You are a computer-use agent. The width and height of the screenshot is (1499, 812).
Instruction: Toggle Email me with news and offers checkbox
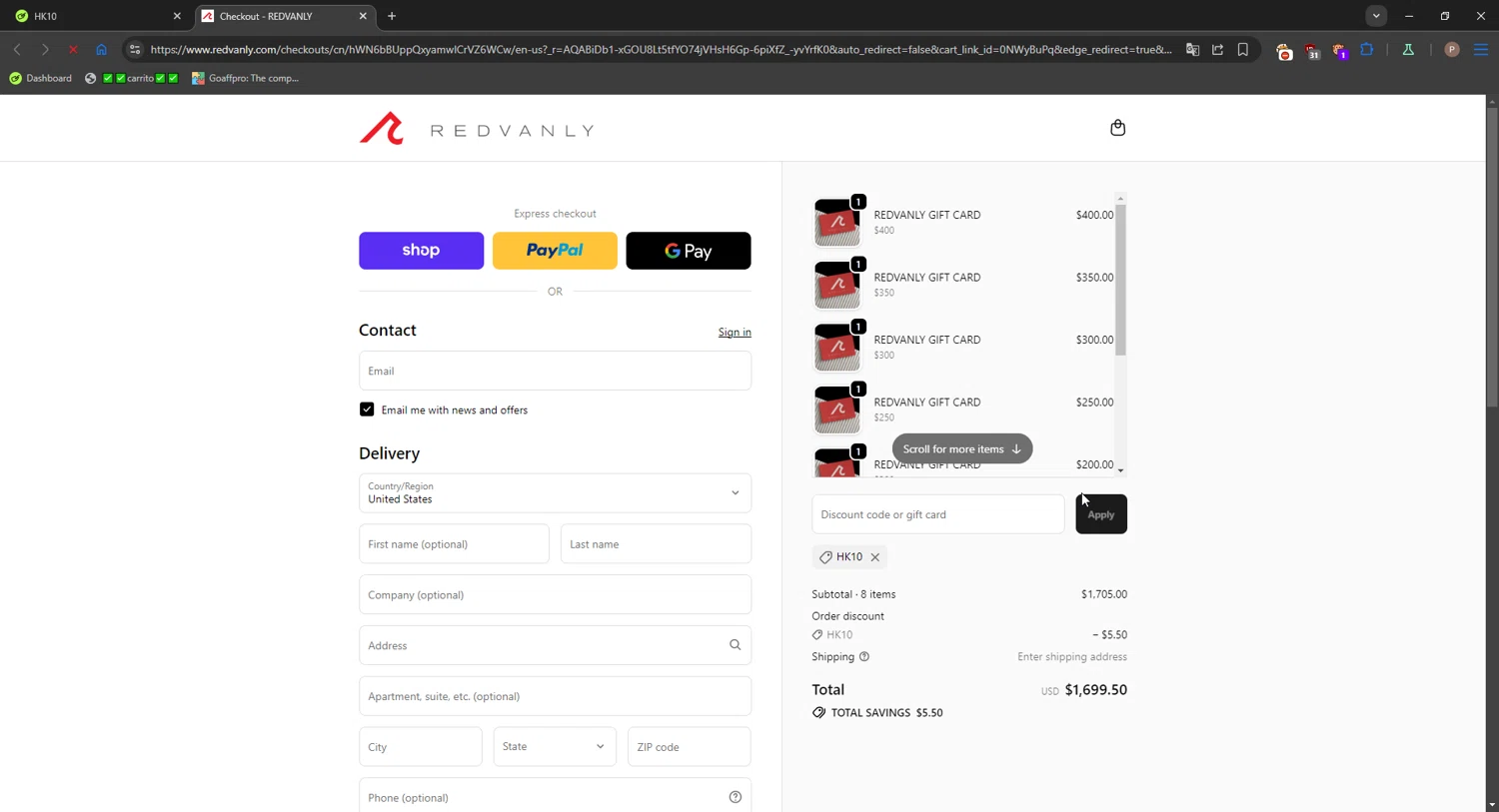367,409
